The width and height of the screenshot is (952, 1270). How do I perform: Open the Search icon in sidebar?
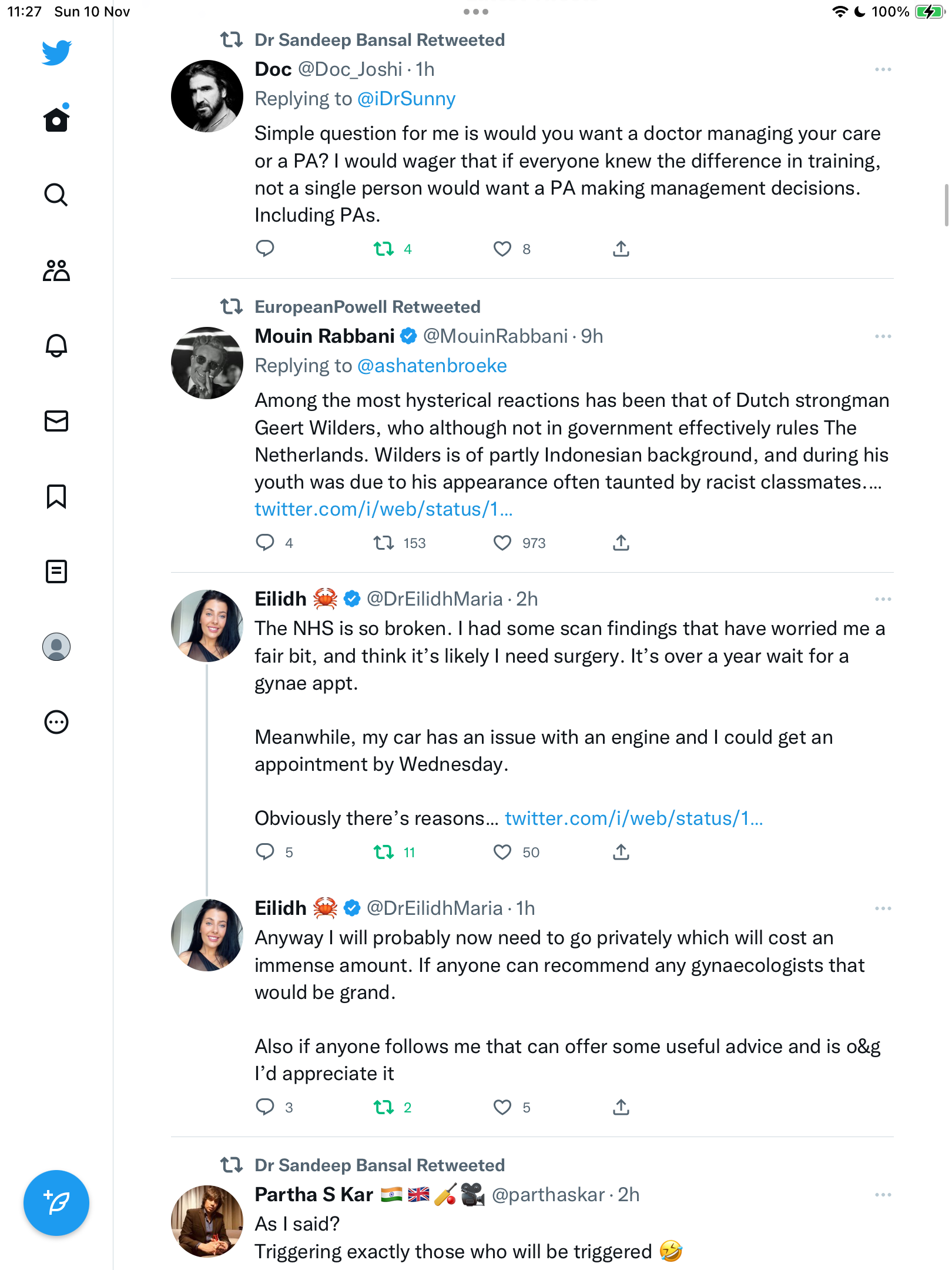coord(56,195)
